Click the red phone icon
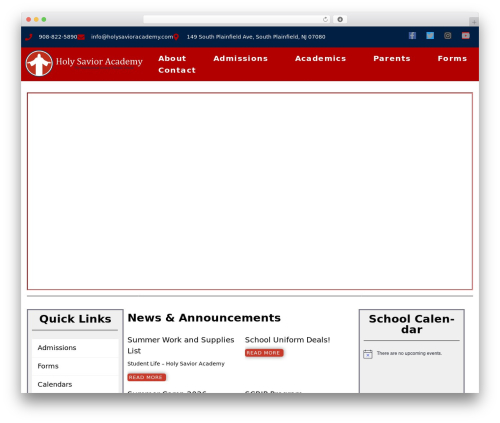500x423 pixels. click(x=29, y=37)
